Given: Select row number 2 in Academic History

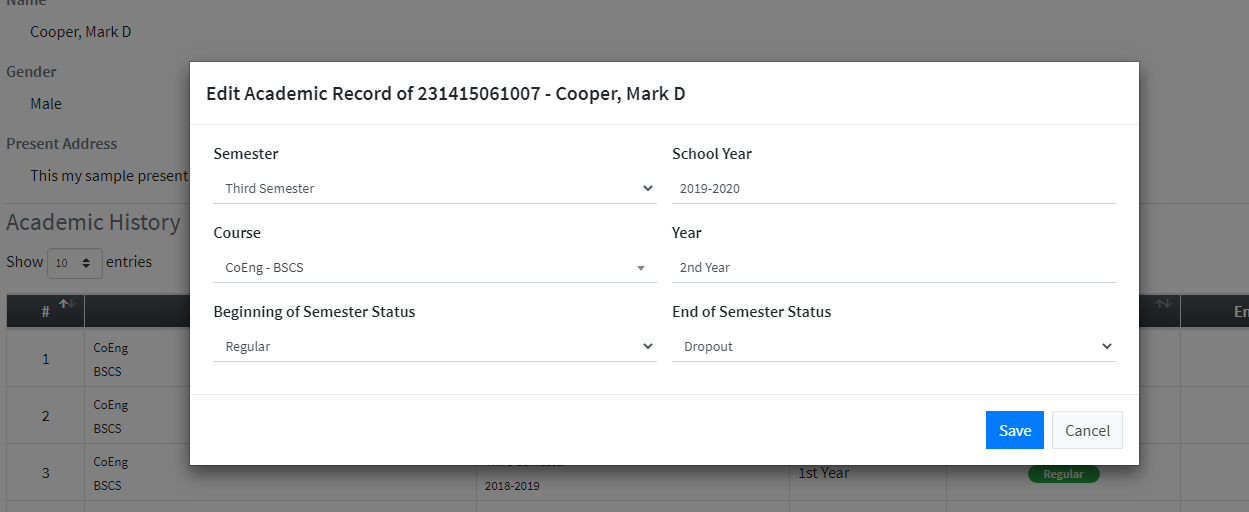Looking at the screenshot, I should pyautogui.click(x=45, y=416).
